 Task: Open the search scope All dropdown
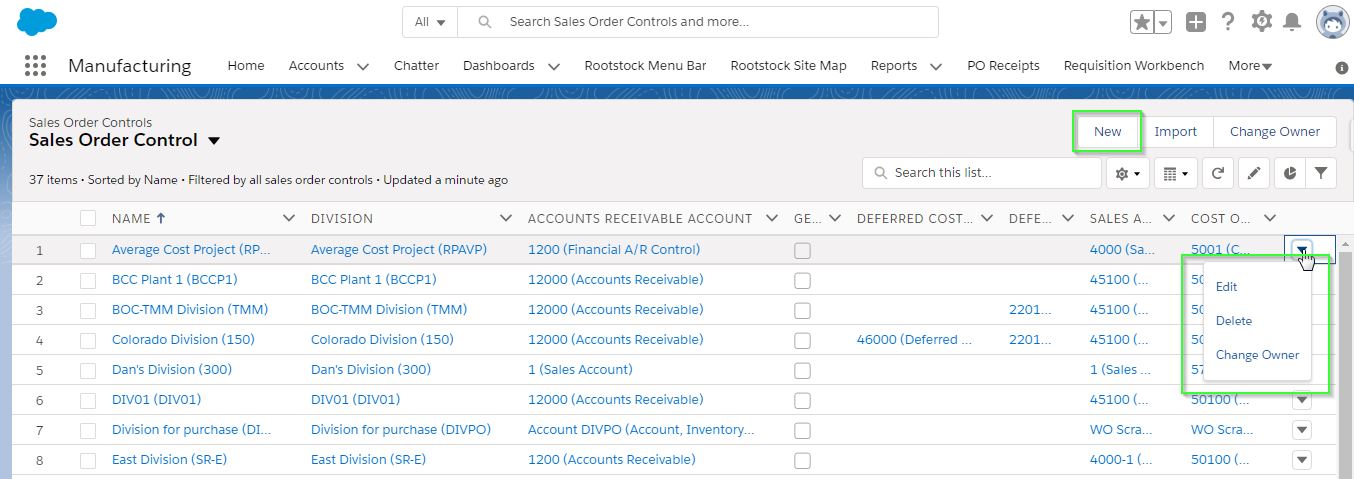tap(430, 22)
